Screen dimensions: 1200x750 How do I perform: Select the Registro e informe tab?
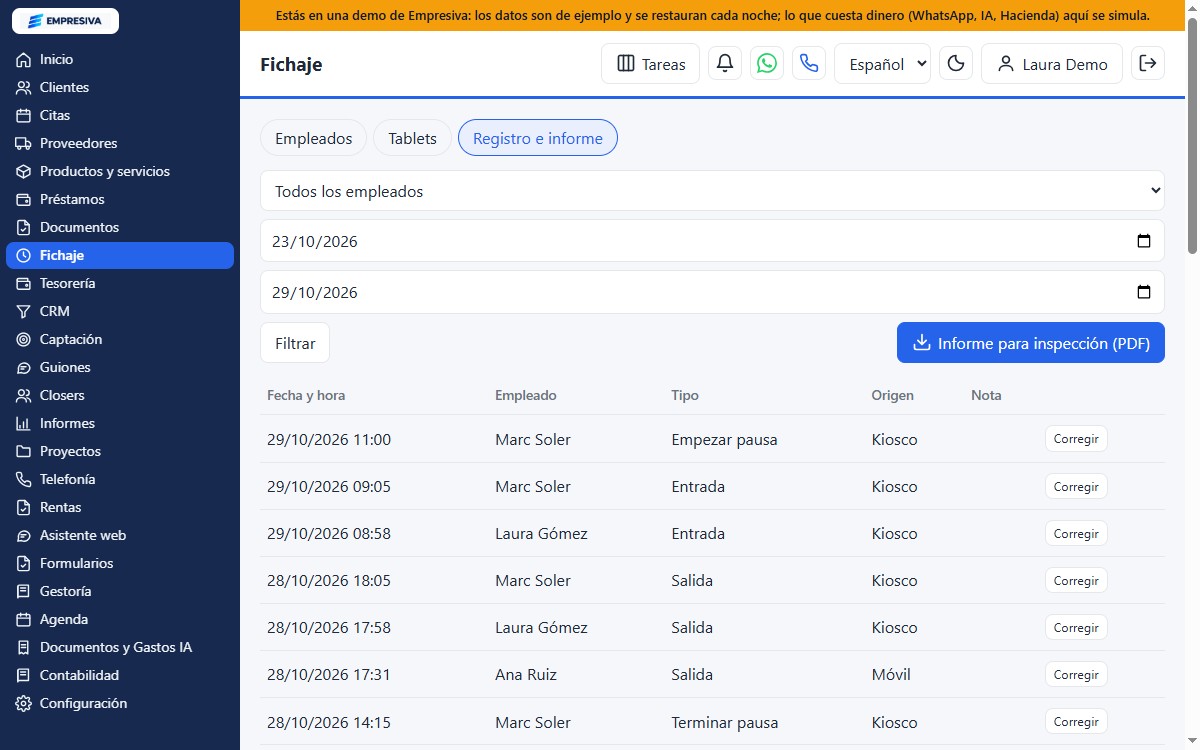point(538,138)
